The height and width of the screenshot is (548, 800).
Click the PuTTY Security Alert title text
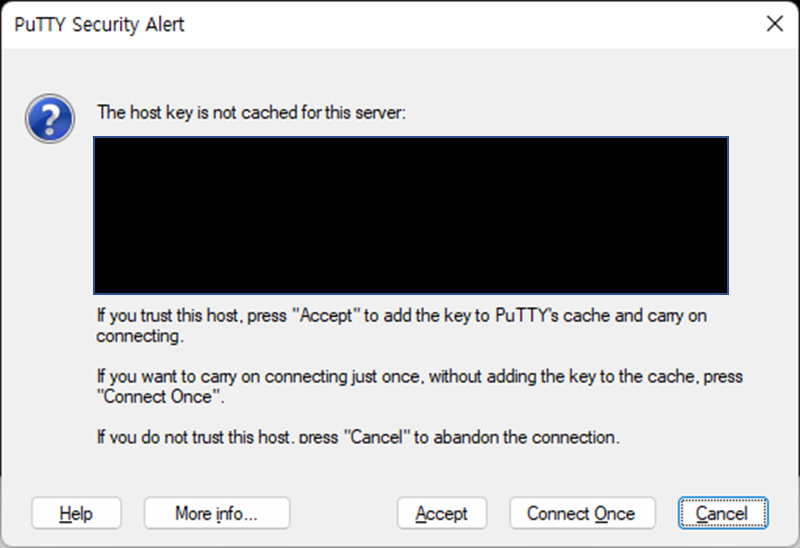[x=99, y=24]
